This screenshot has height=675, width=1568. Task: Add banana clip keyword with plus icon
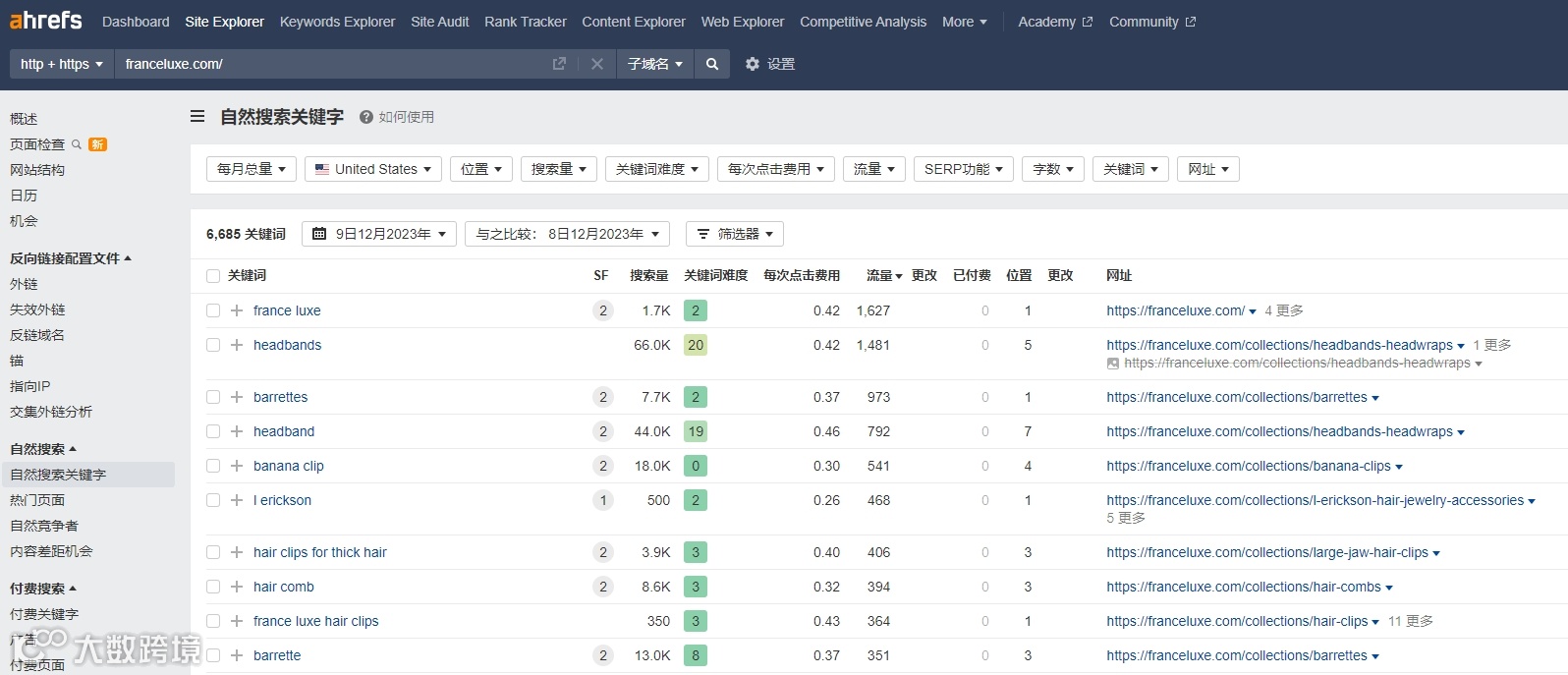pyautogui.click(x=237, y=466)
